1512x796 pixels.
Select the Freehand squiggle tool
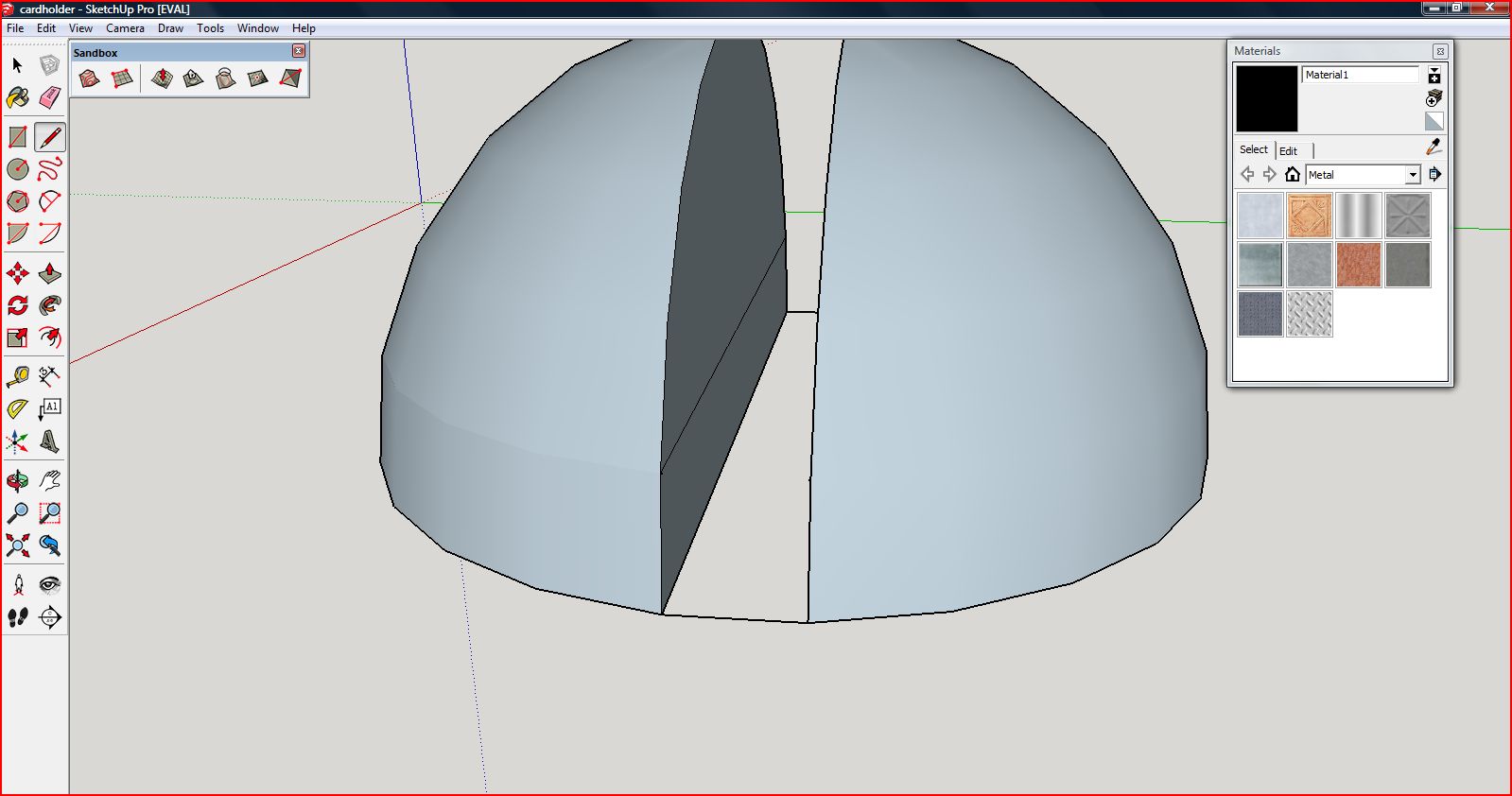49,169
